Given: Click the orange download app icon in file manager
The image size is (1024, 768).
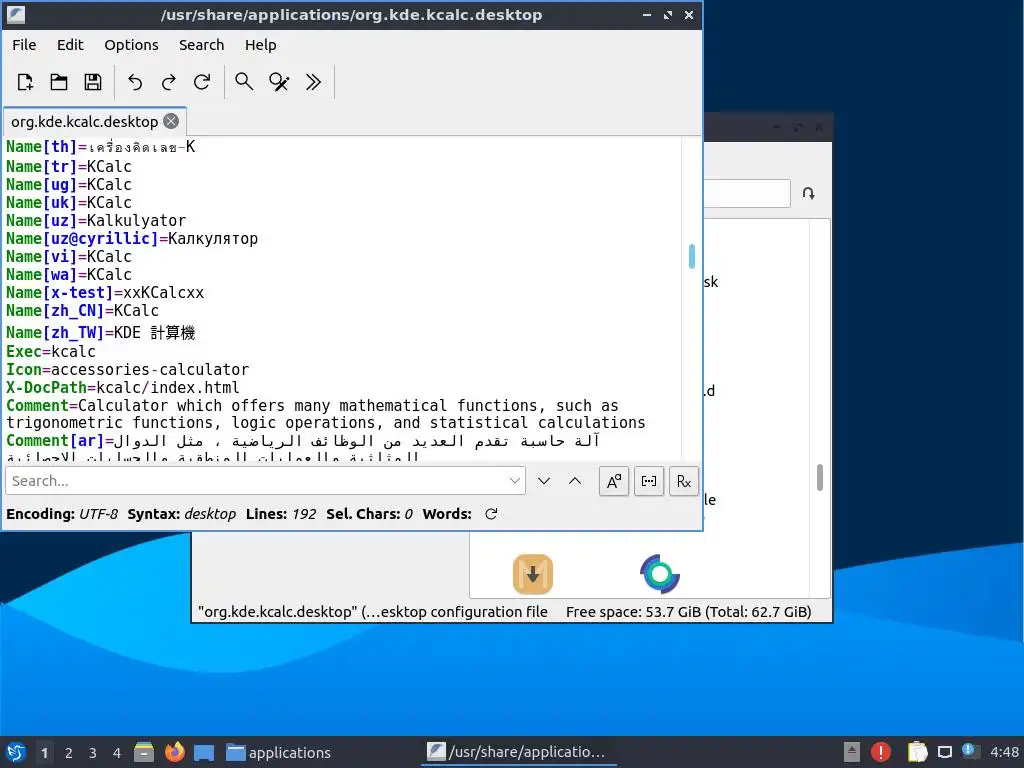Looking at the screenshot, I should click(x=533, y=574).
